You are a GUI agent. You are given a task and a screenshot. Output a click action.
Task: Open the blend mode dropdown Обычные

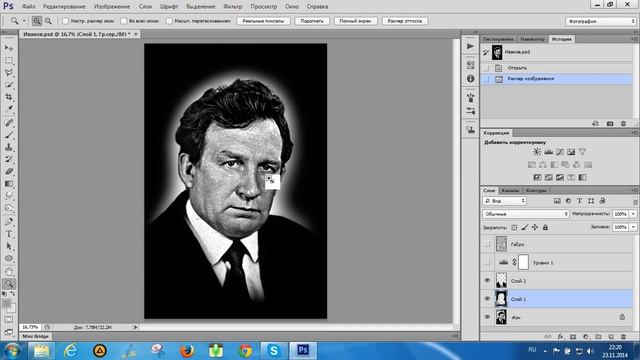(x=526, y=214)
